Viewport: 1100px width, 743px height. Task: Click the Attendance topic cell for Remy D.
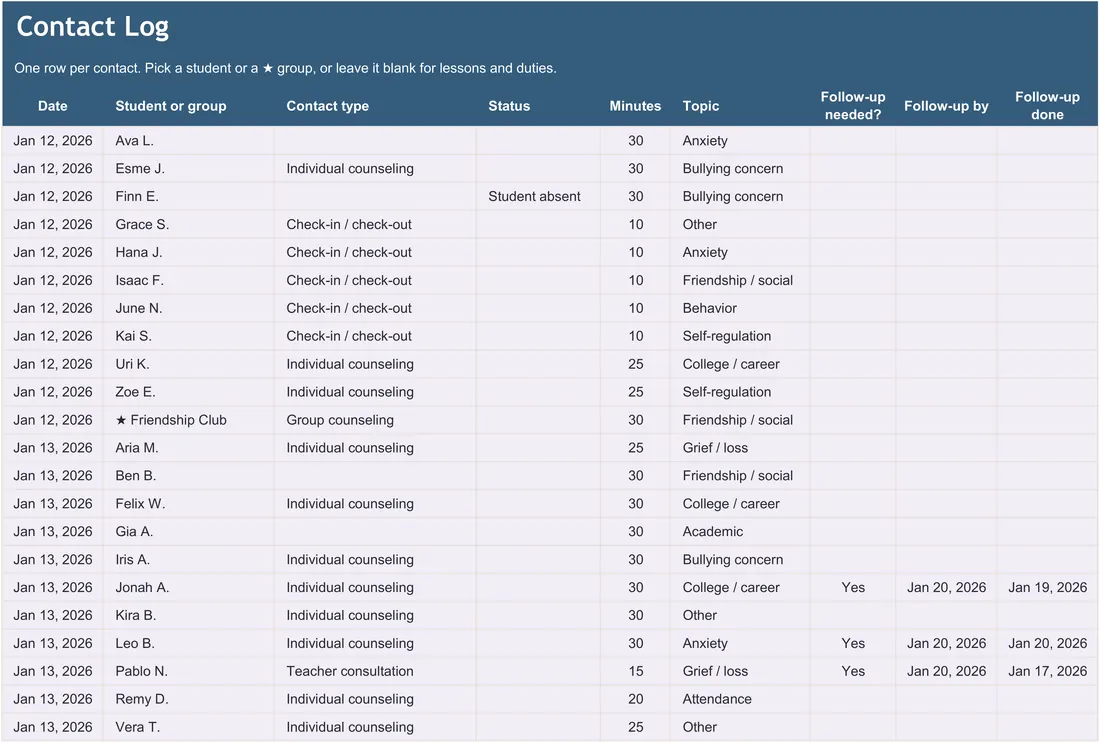(x=740, y=700)
